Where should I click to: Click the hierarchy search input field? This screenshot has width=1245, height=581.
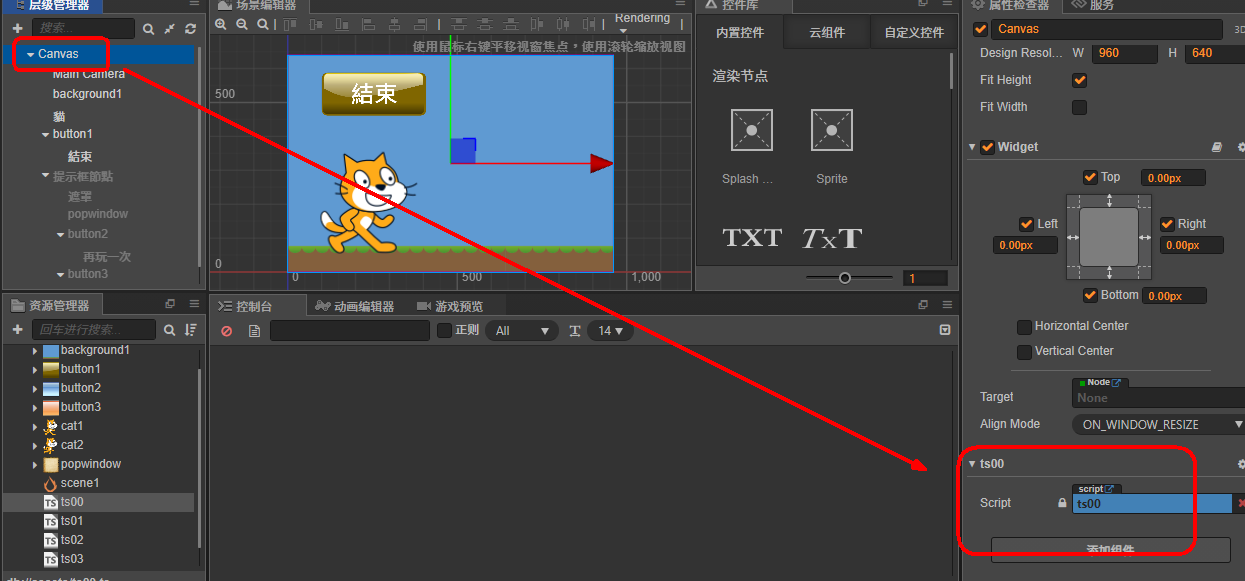click(x=84, y=29)
